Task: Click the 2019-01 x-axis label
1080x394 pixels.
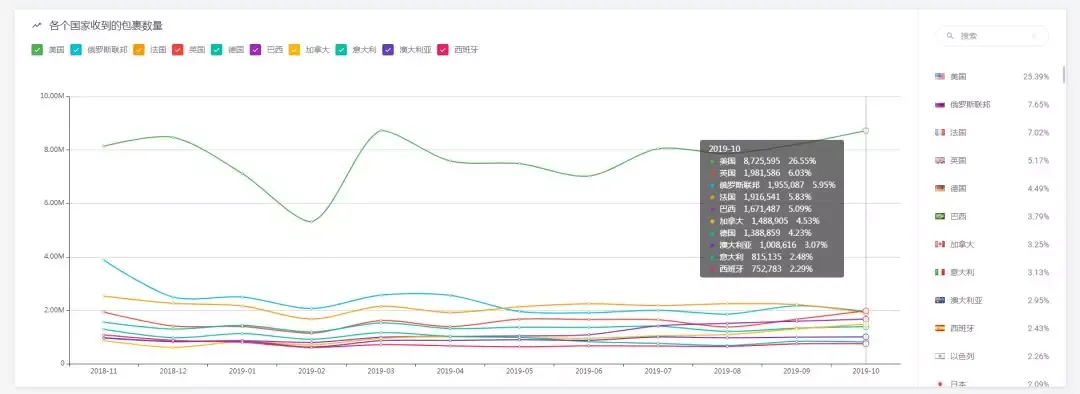Action: tap(242, 371)
